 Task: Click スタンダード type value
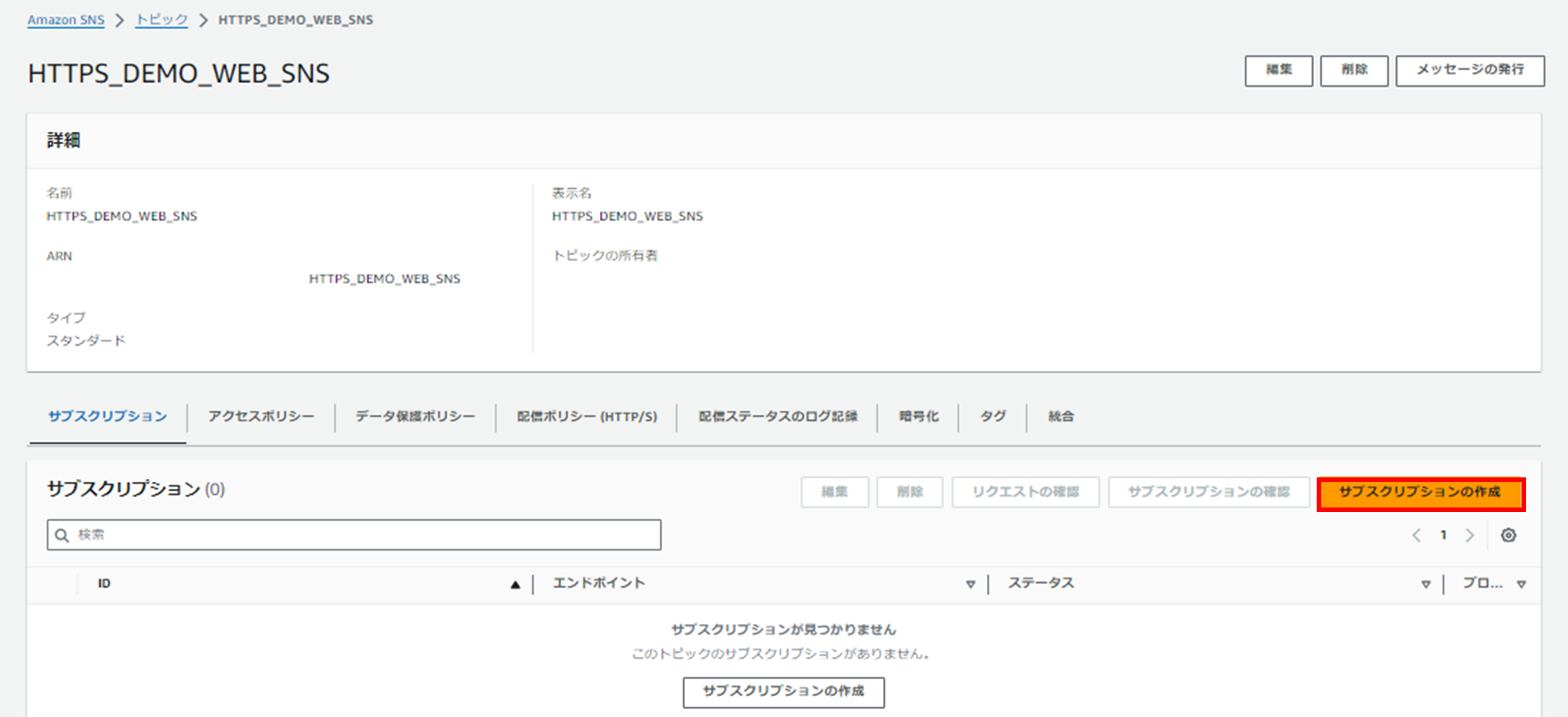(87, 341)
